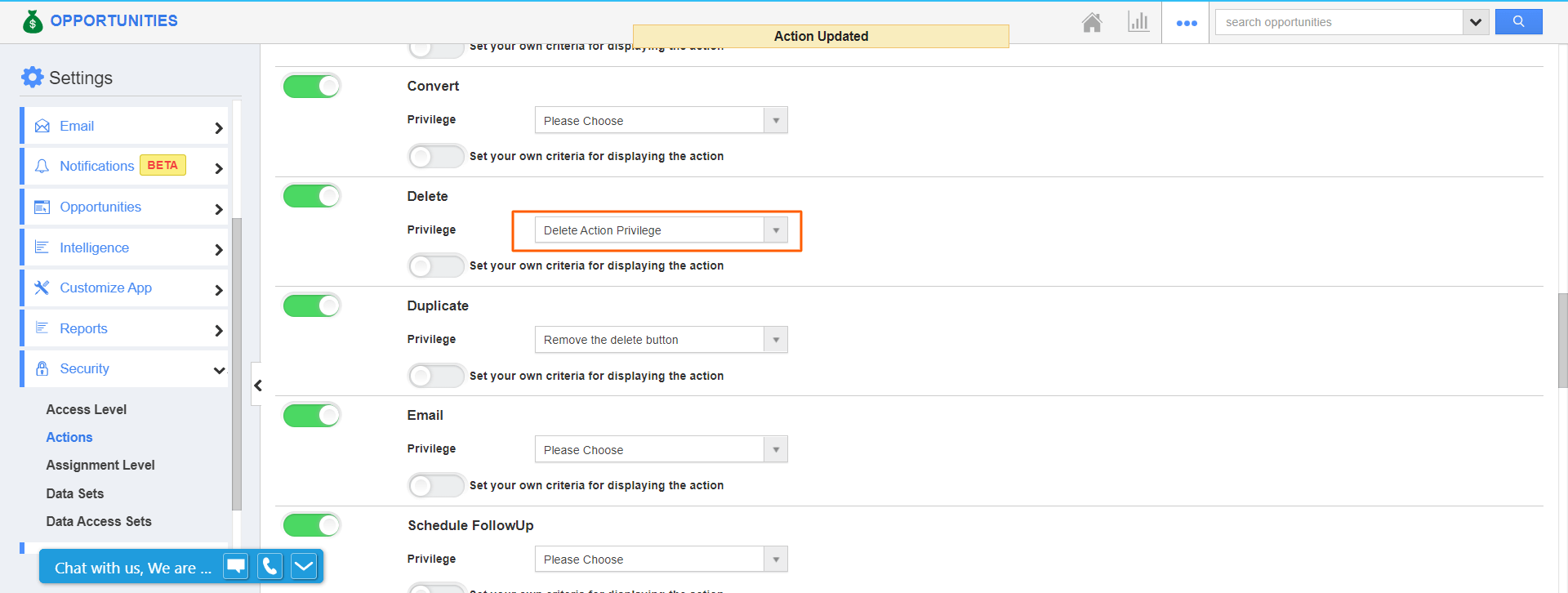This screenshot has width=1568, height=593.
Task: Open the Email action privilege dropdown
Action: click(661, 449)
